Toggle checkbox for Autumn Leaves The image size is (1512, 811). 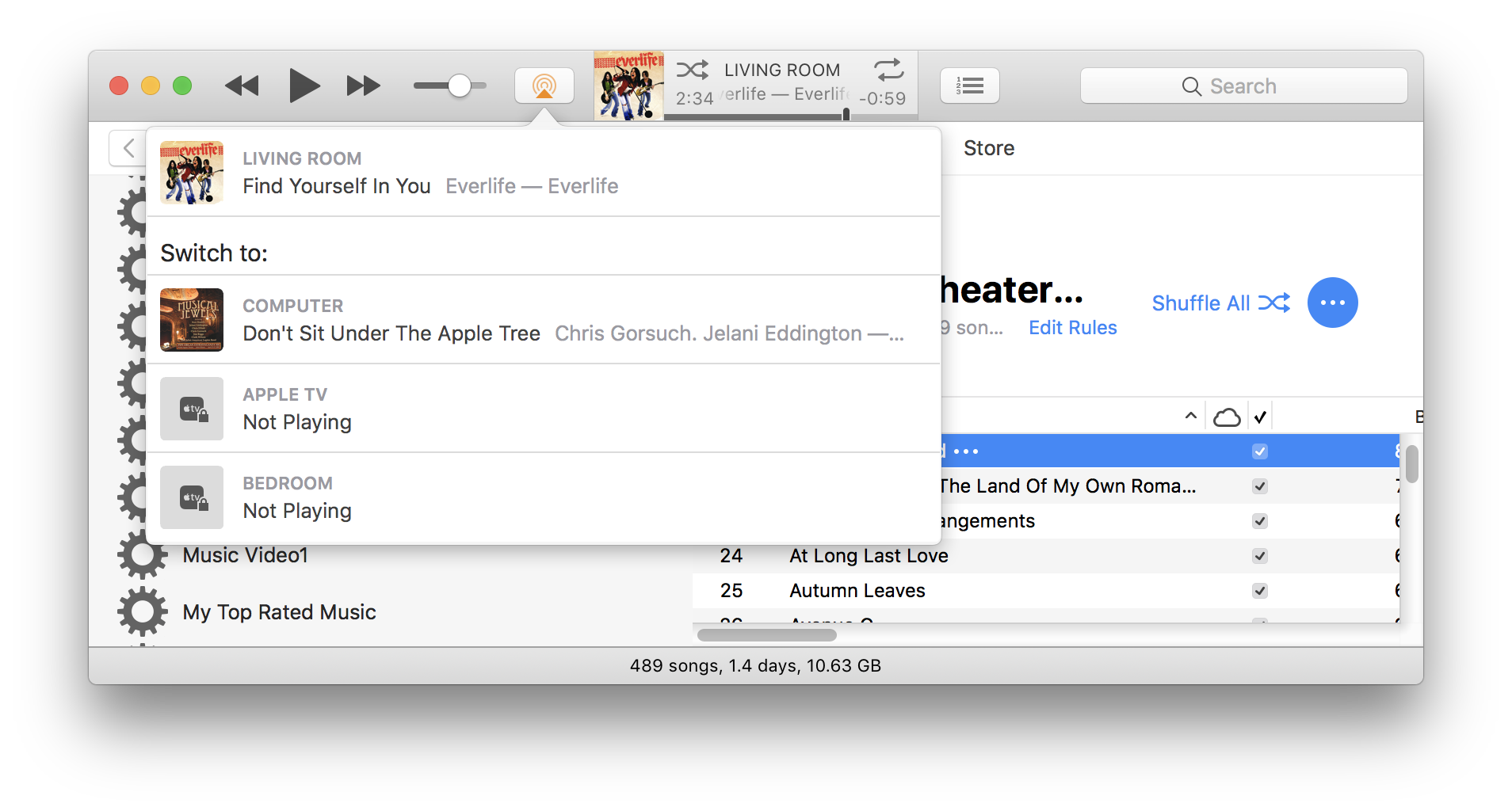[1260, 591]
